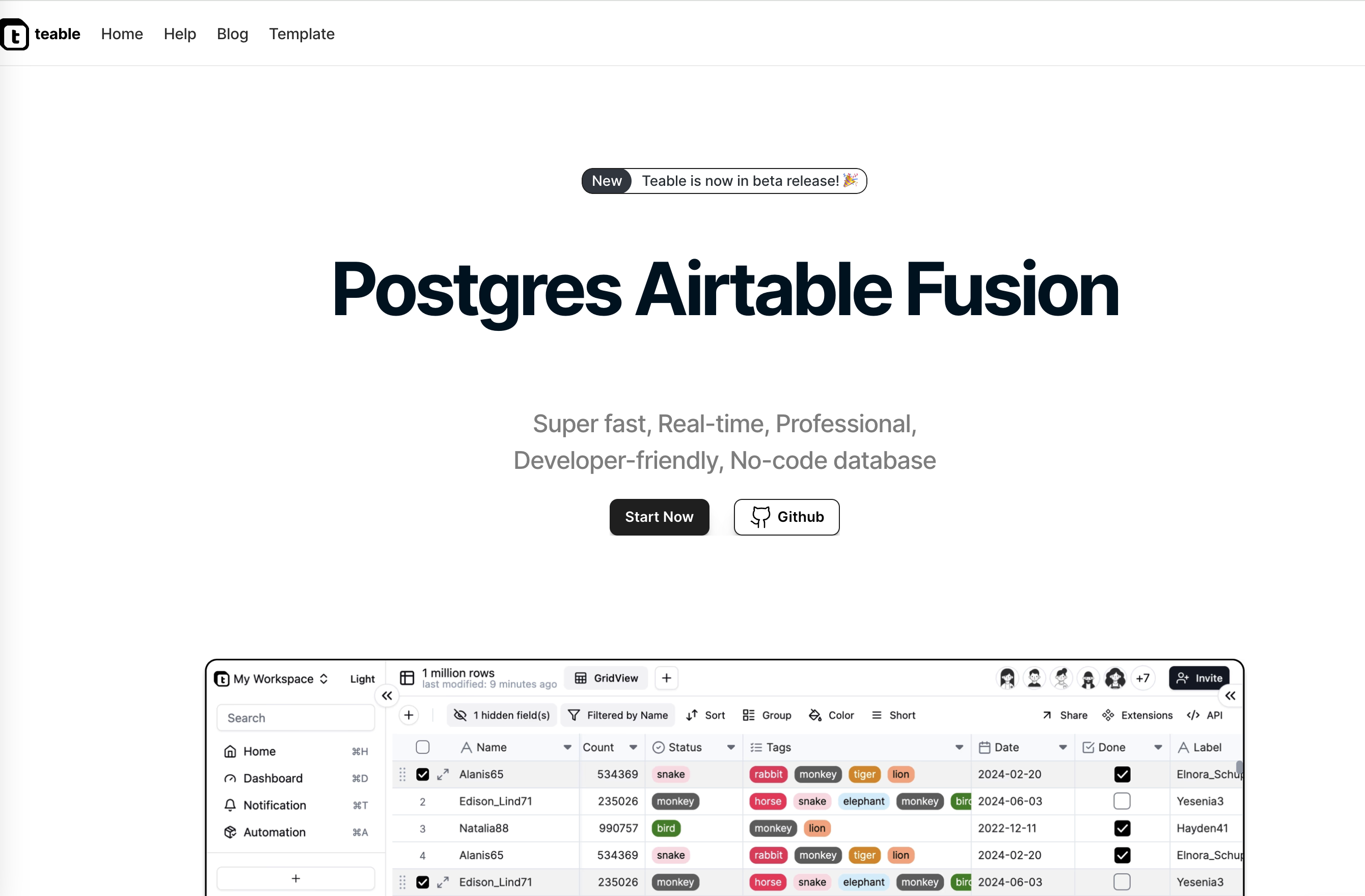Open Notification in the sidebar
1365x896 pixels.
[295, 805]
